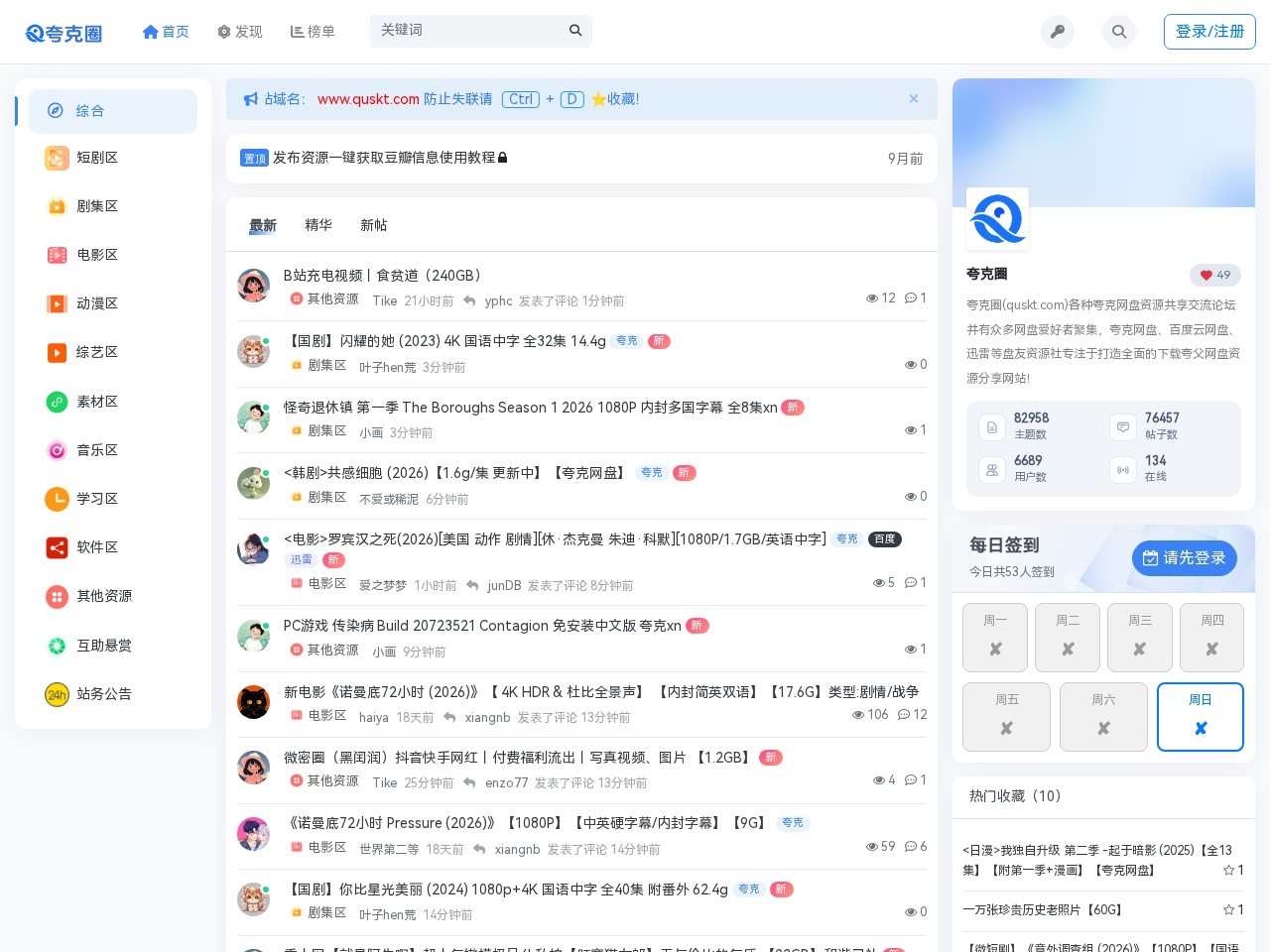Open 榜单 in top navigation

313,32
